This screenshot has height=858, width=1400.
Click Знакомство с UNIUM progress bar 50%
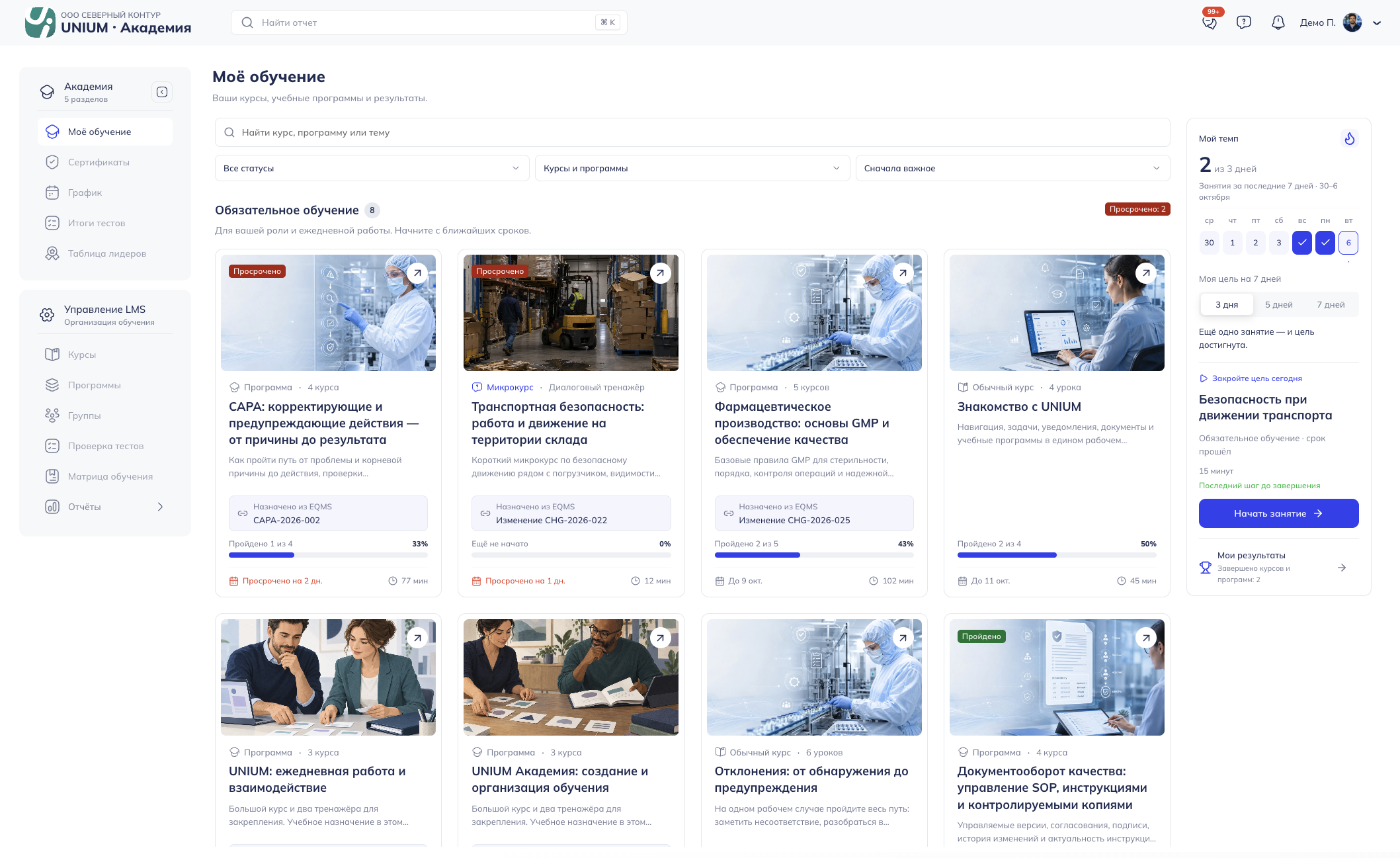coord(1057,555)
